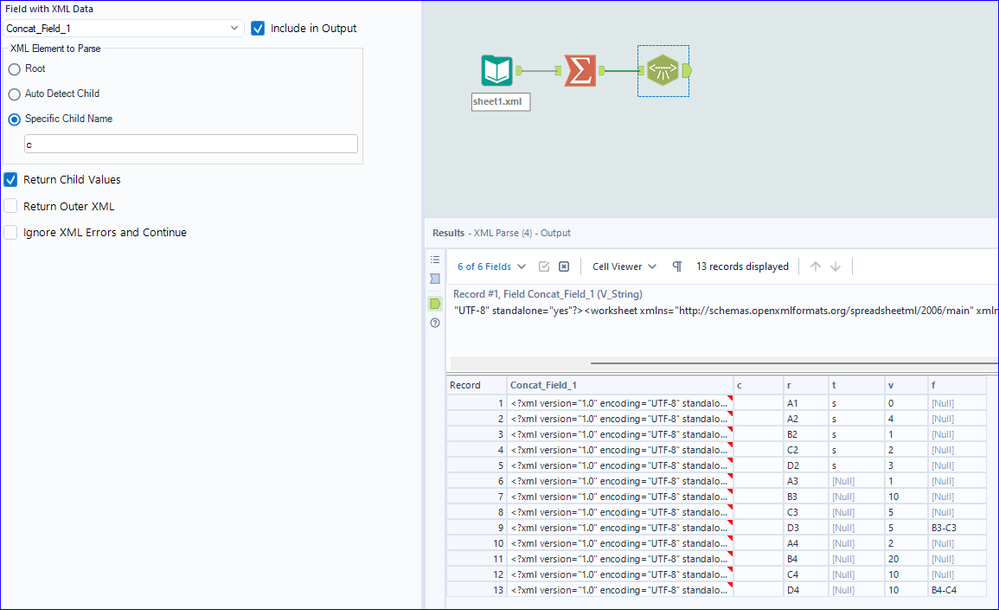Select the XML Parse tool on canvas

(x=663, y=70)
